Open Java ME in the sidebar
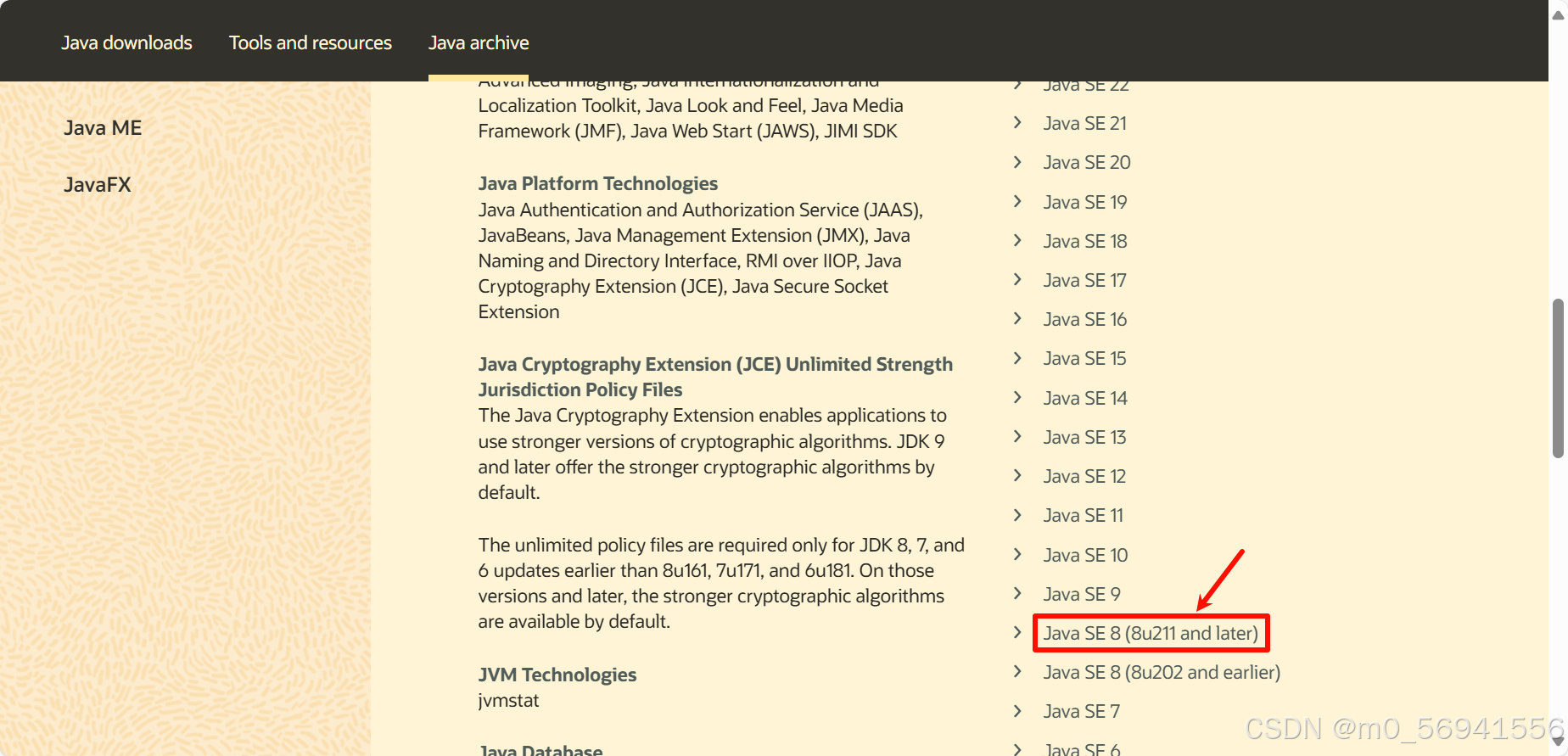 pyautogui.click(x=103, y=128)
